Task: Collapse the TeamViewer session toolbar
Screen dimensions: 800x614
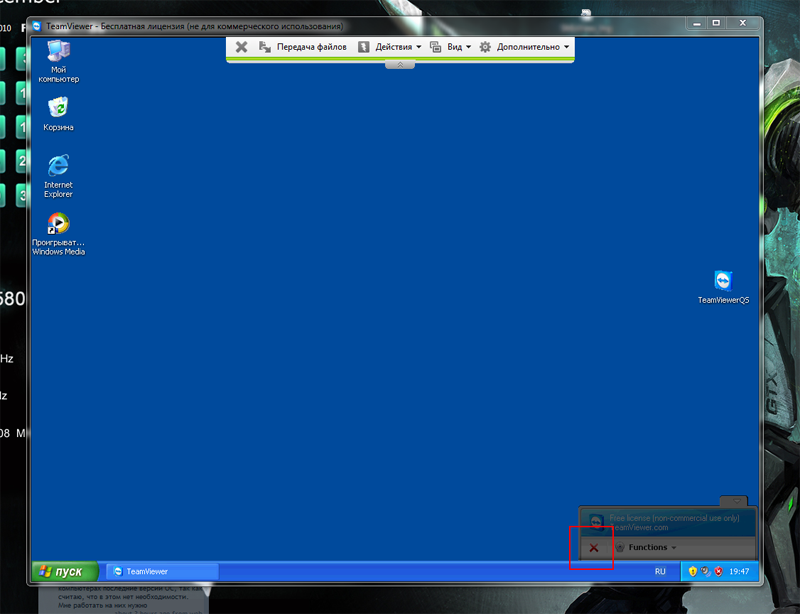Action: coord(400,65)
